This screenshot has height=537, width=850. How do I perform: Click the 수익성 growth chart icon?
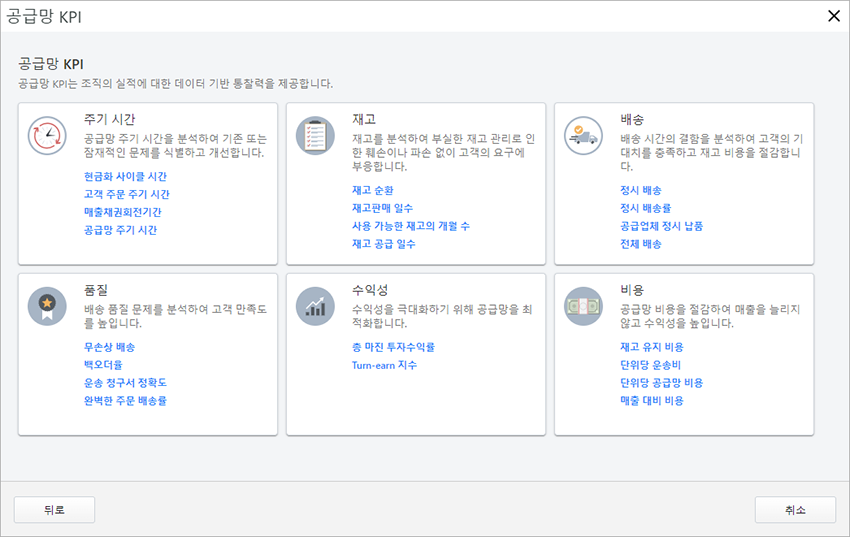pos(315,305)
